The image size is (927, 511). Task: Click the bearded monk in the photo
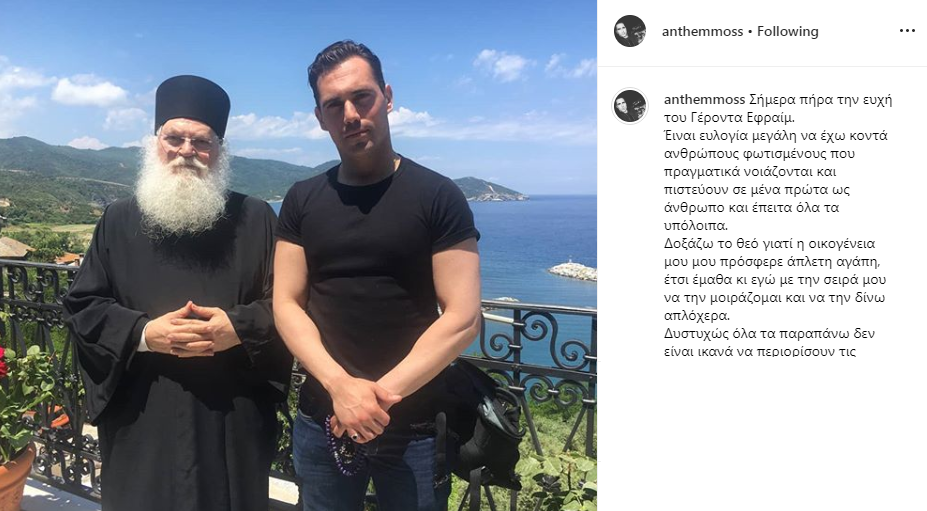pos(177,296)
